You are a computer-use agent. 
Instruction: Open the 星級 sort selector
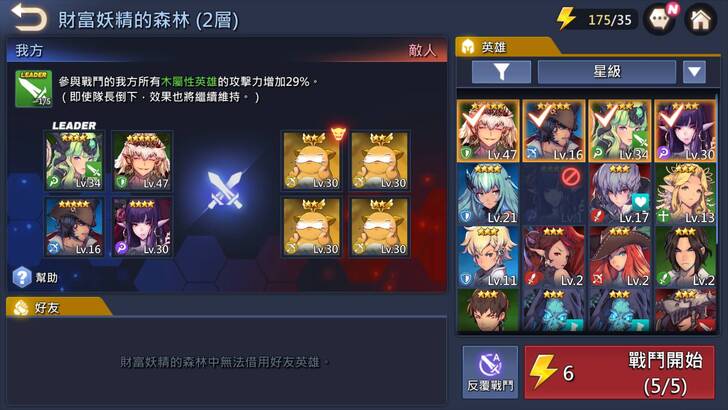(607, 72)
